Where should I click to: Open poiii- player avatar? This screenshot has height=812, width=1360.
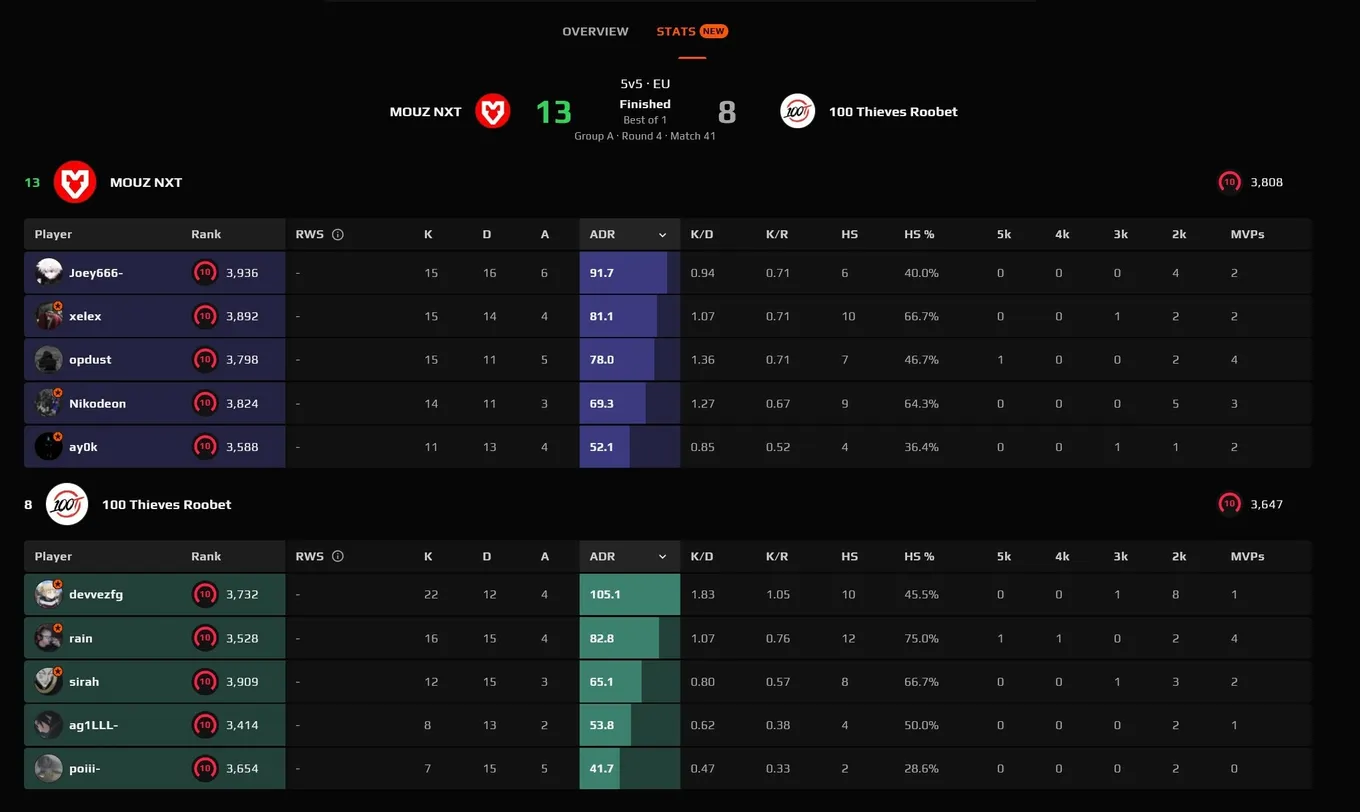(49, 768)
